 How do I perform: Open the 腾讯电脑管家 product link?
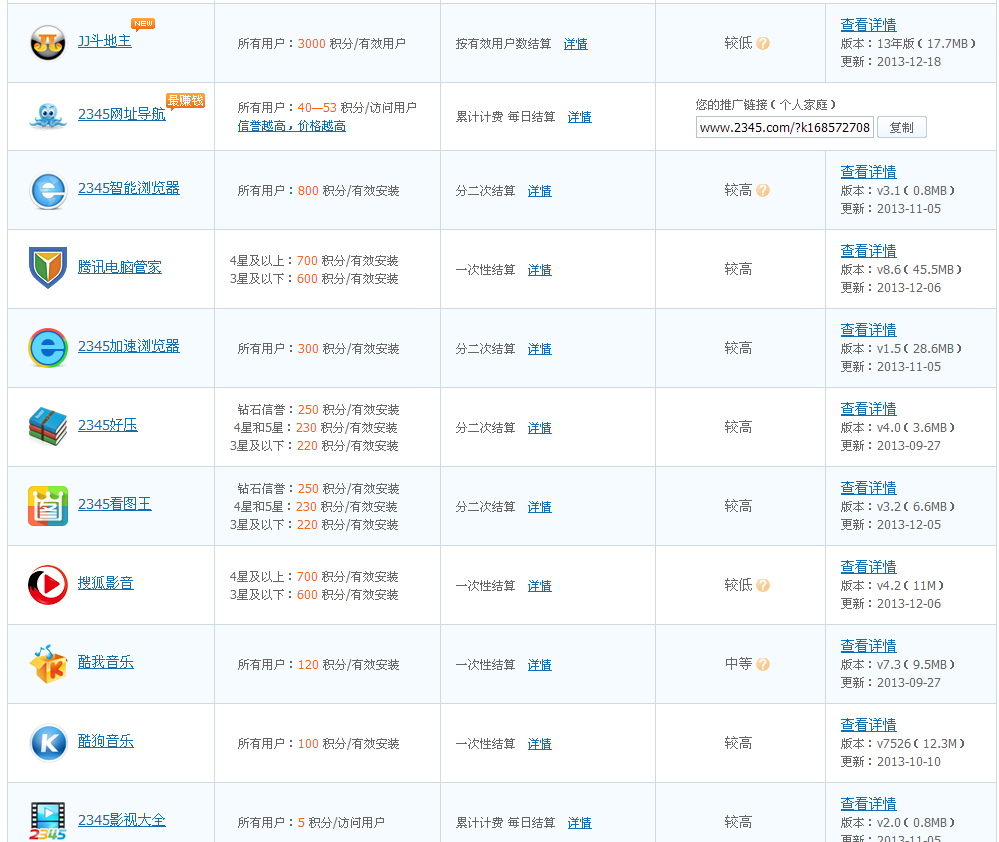(120, 267)
